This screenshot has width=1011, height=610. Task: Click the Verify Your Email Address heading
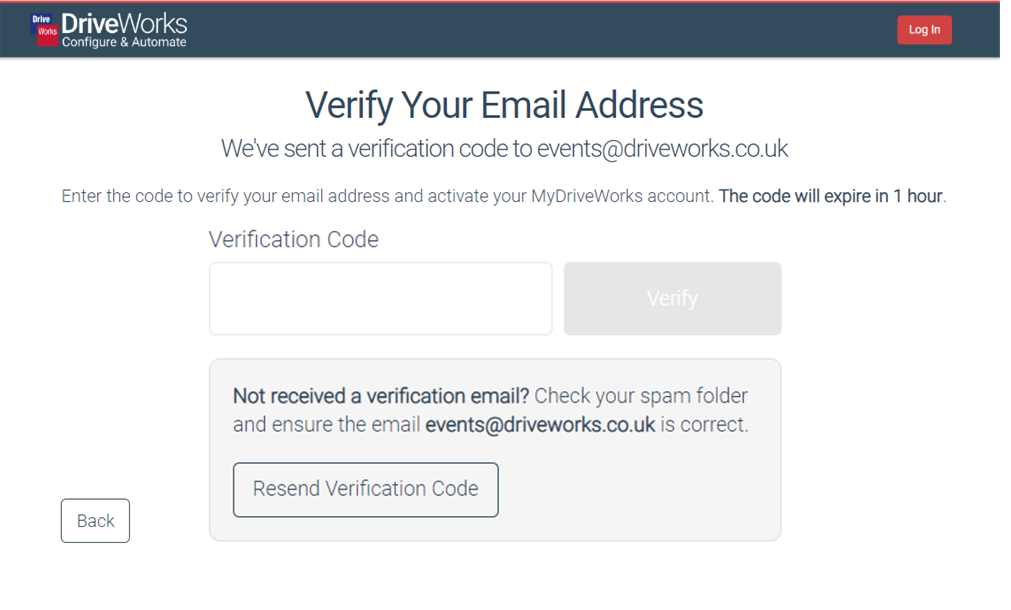pos(504,105)
